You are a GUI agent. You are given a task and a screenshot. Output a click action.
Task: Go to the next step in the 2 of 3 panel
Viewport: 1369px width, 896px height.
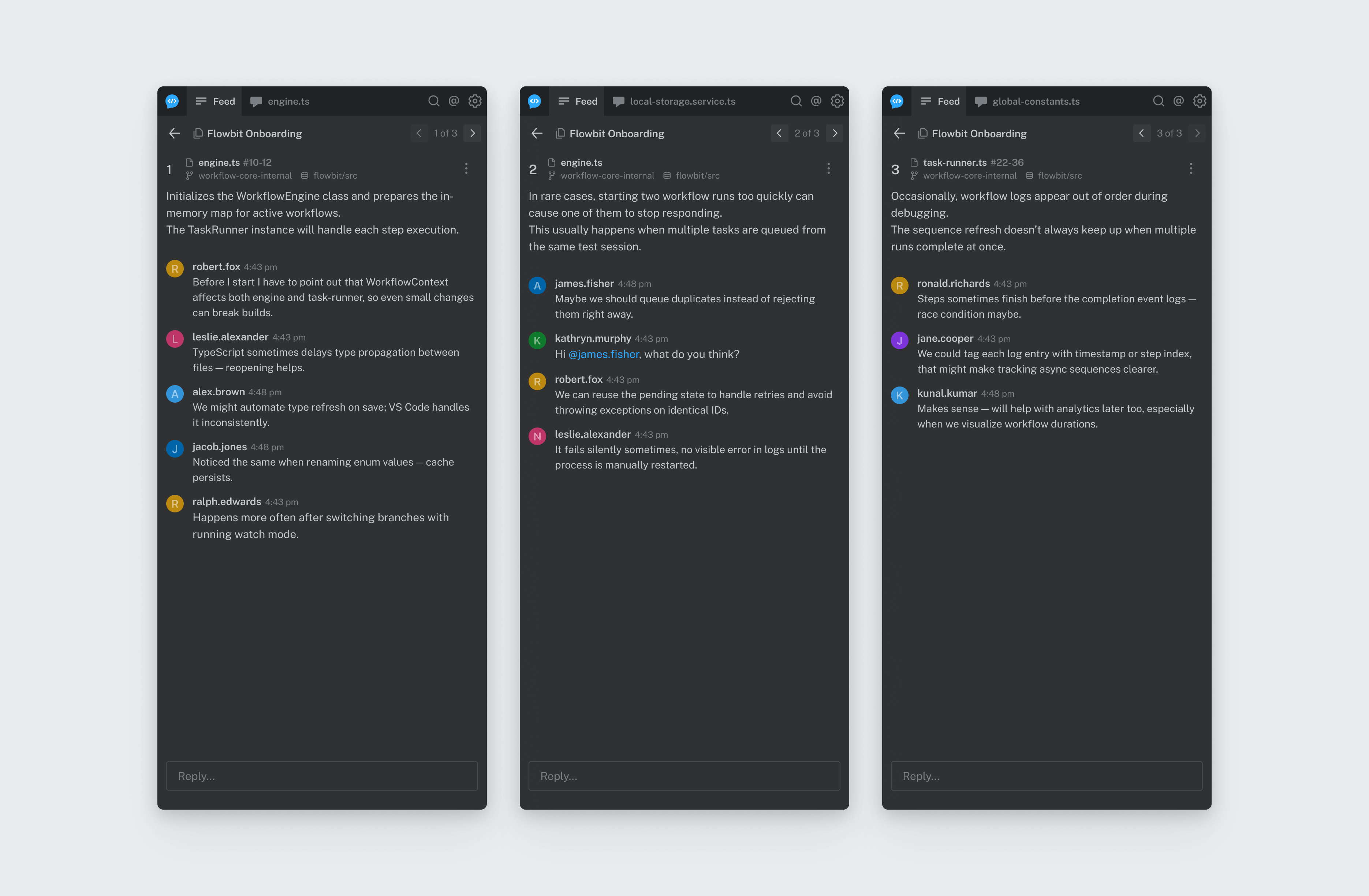point(835,134)
